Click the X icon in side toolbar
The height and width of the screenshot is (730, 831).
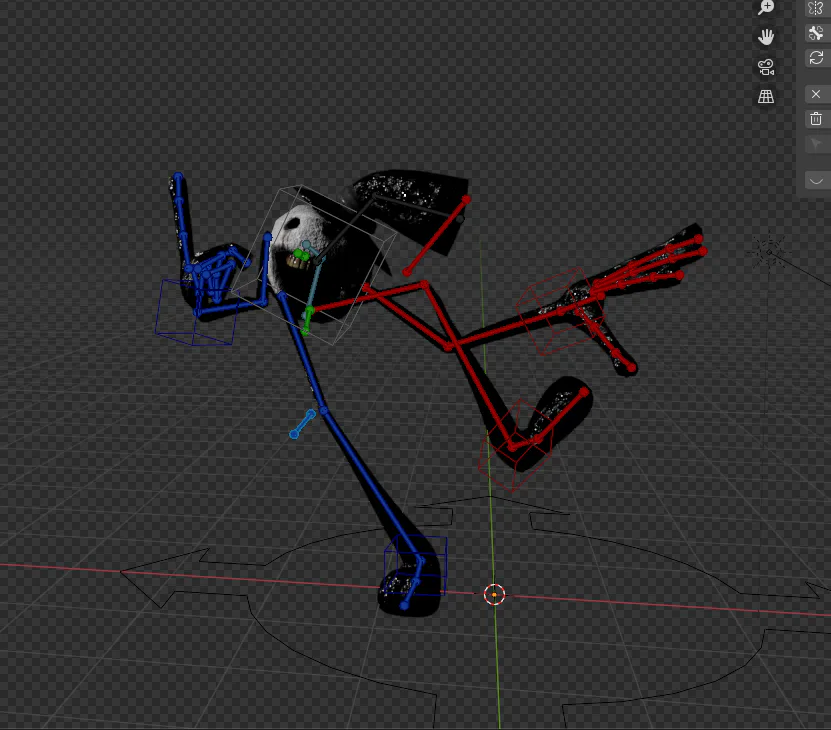[x=816, y=94]
